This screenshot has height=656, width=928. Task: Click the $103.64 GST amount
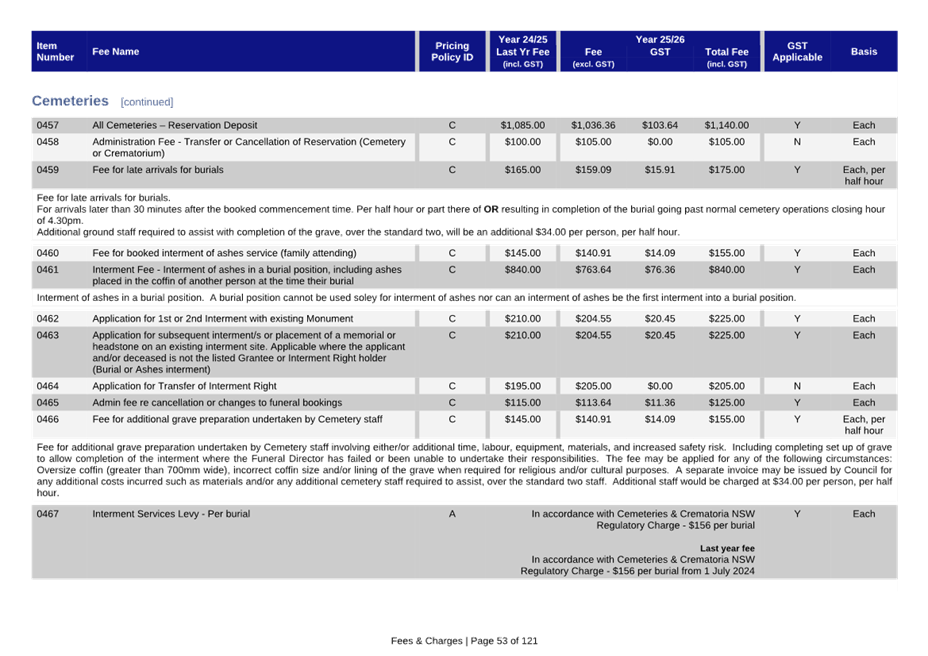tap(660, 126)
